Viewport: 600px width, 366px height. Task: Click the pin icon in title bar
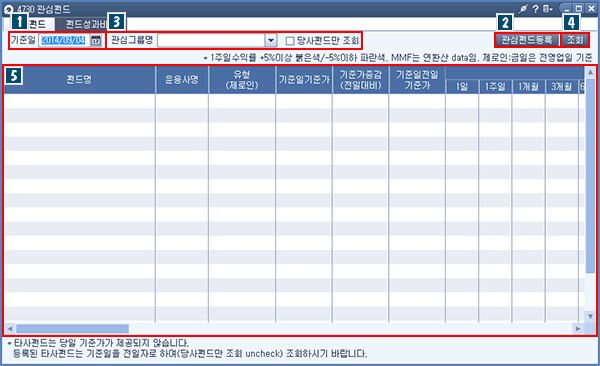tap(523, 9)
